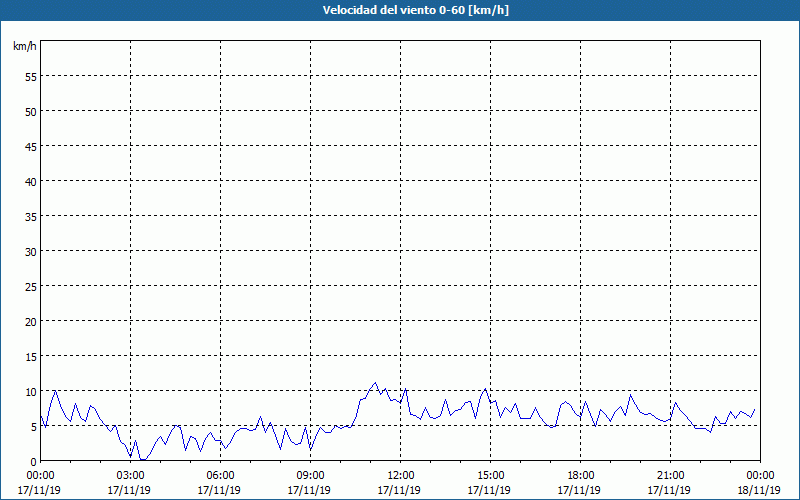This screenshot has width=800, height=500.
Task: Click the y-axis value 20
Action: click(x=31, y=321)
